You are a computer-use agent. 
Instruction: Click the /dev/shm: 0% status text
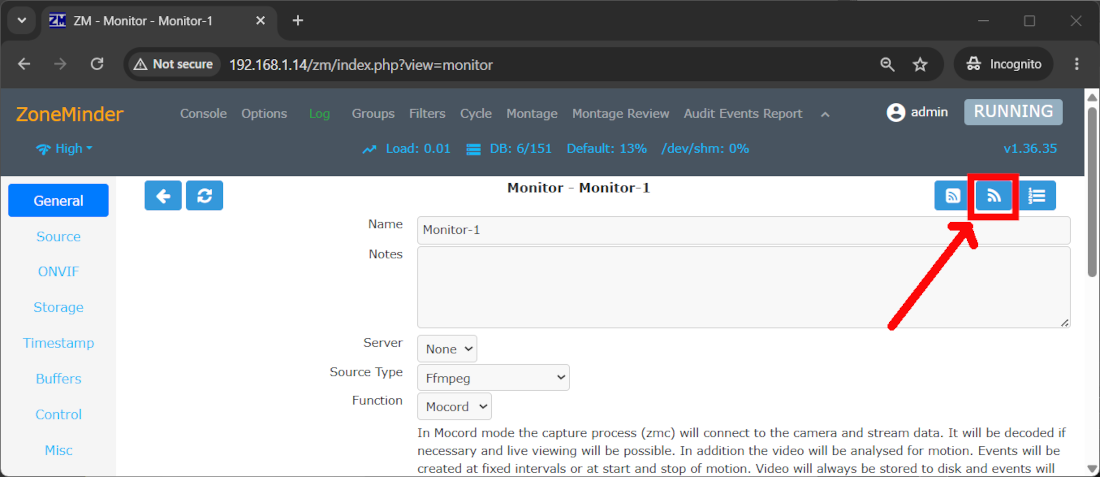[706, 149]
